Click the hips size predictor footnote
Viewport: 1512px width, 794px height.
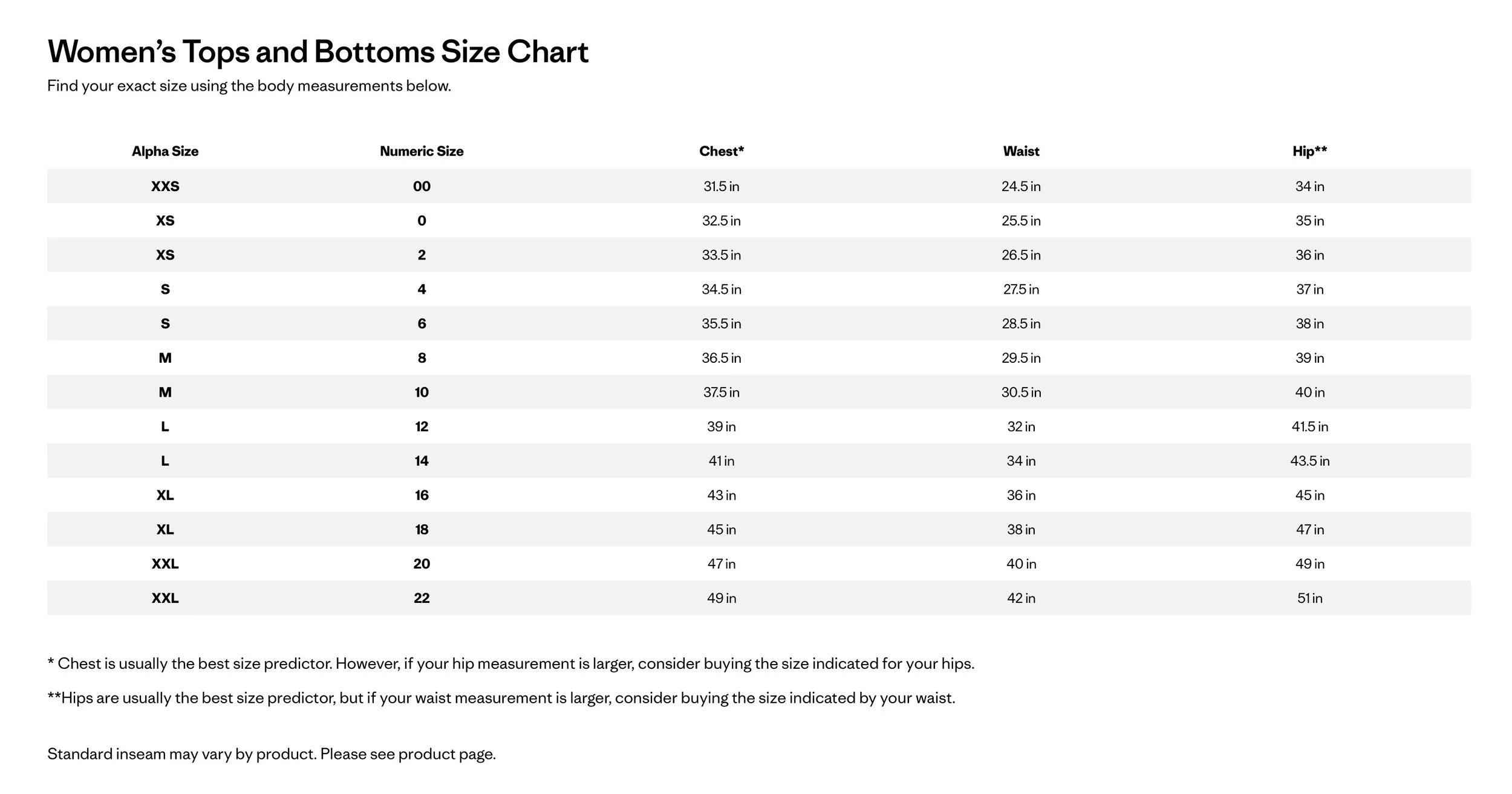[x=501, y=698]
